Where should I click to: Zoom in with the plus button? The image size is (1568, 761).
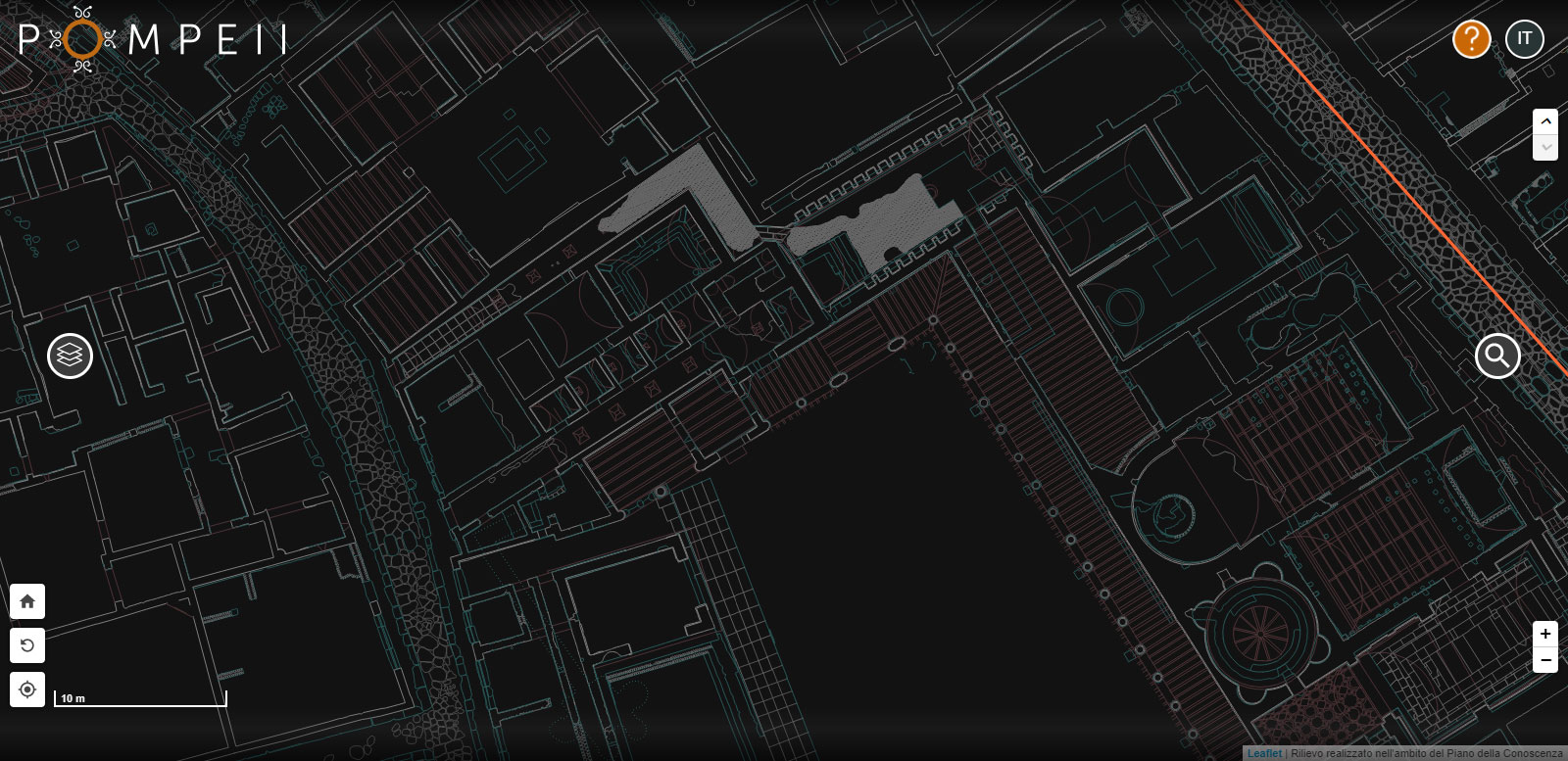pos(1545,634)
